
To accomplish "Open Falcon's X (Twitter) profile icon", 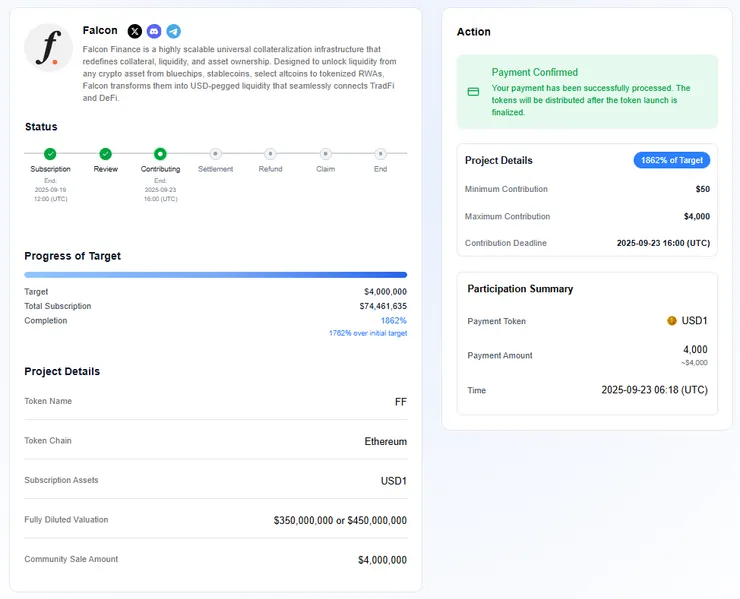I will click(135, 32).
